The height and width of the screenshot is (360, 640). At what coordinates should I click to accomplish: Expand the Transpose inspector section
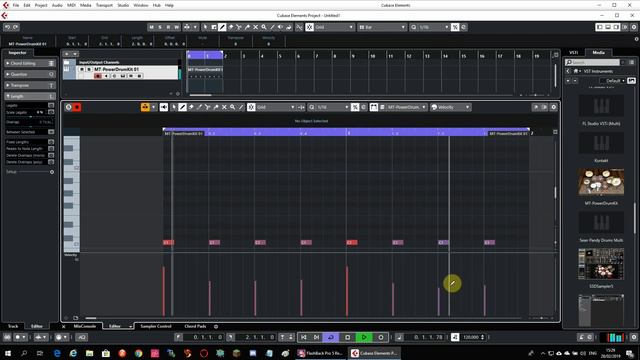pyautogui.click(x=29, y=85)
